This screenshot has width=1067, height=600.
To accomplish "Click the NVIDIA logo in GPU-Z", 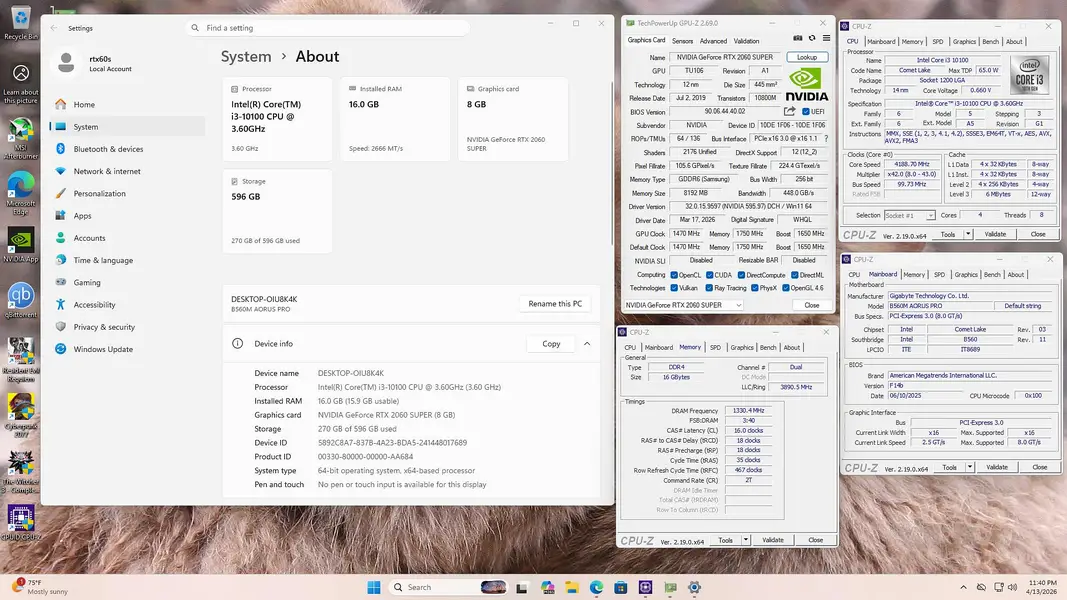I will [x=807, y=86].
